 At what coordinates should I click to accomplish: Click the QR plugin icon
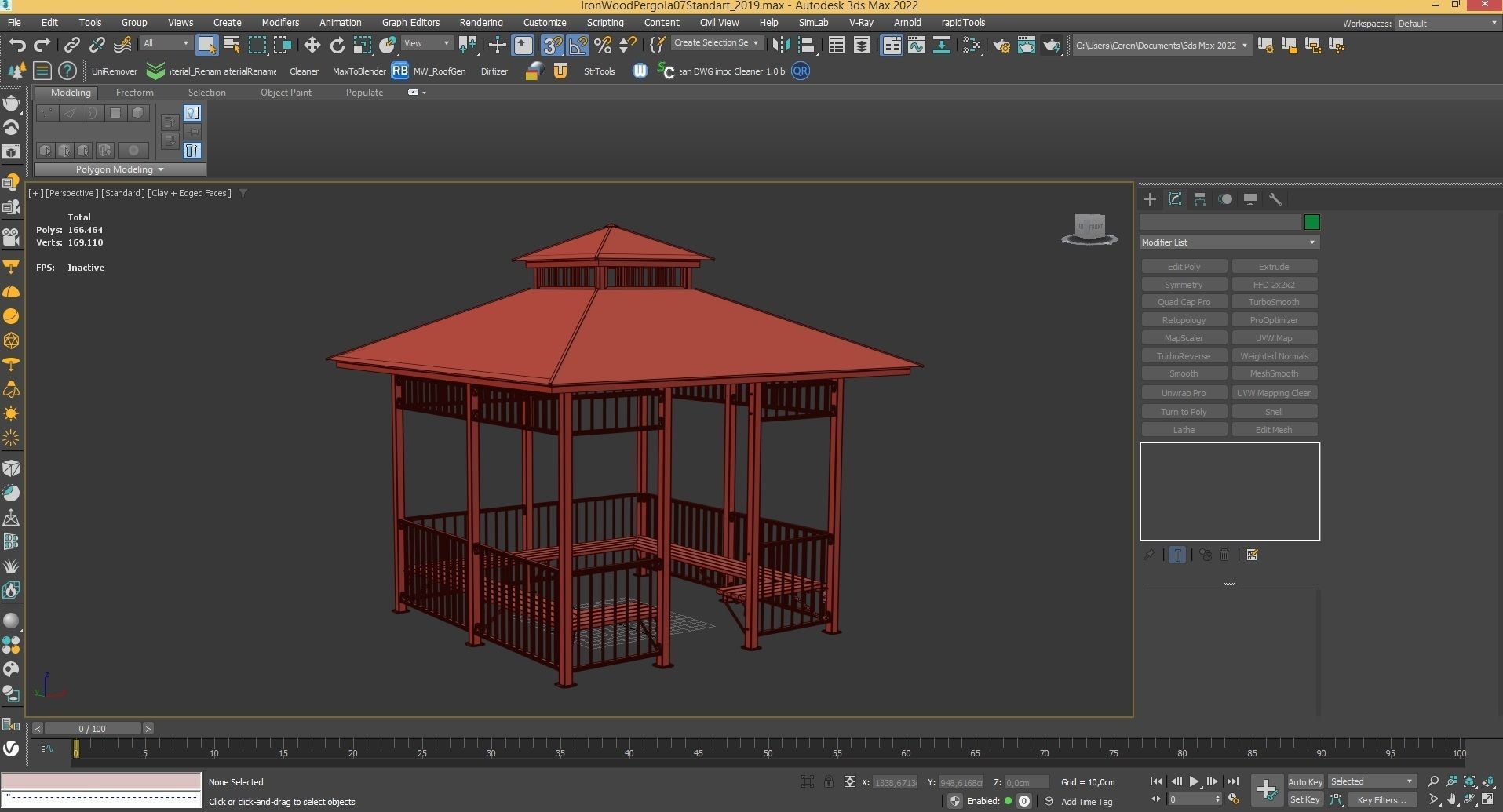(x=800, y=71)
